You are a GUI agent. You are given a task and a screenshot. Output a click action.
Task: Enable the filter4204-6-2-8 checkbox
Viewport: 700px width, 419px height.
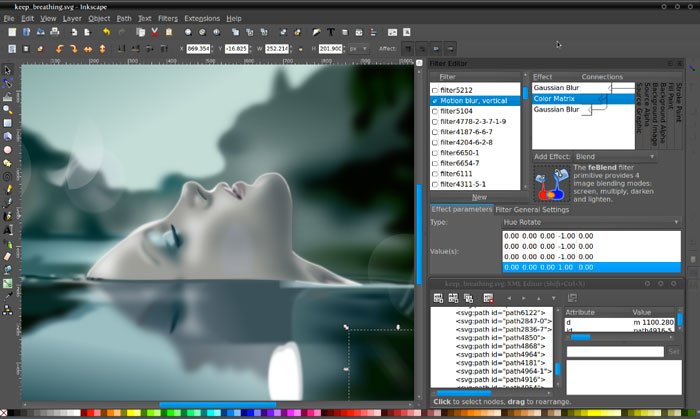coord(435,143)
